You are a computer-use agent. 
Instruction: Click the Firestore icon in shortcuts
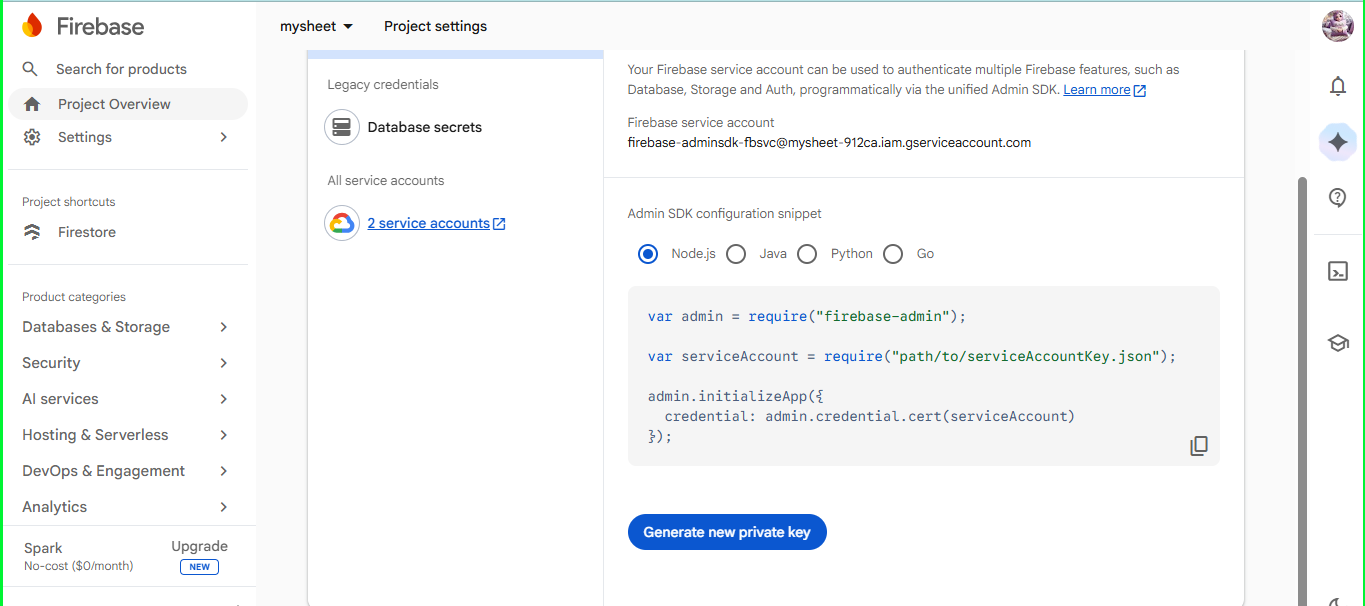click(32, 232)
